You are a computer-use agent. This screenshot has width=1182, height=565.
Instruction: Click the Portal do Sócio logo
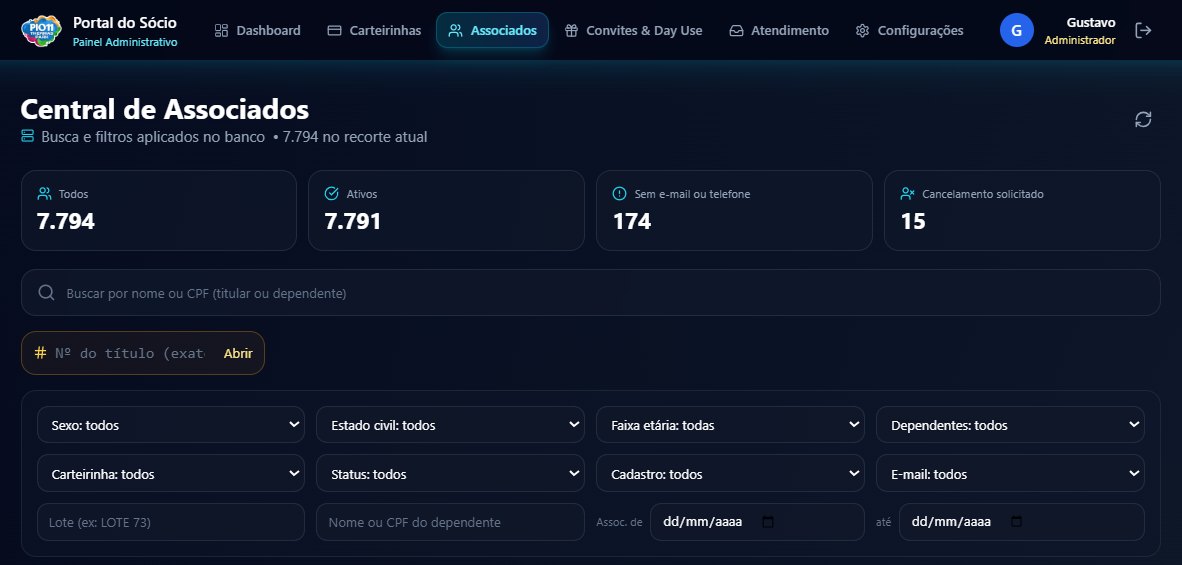pyautogui.click(x=41, y=30)
